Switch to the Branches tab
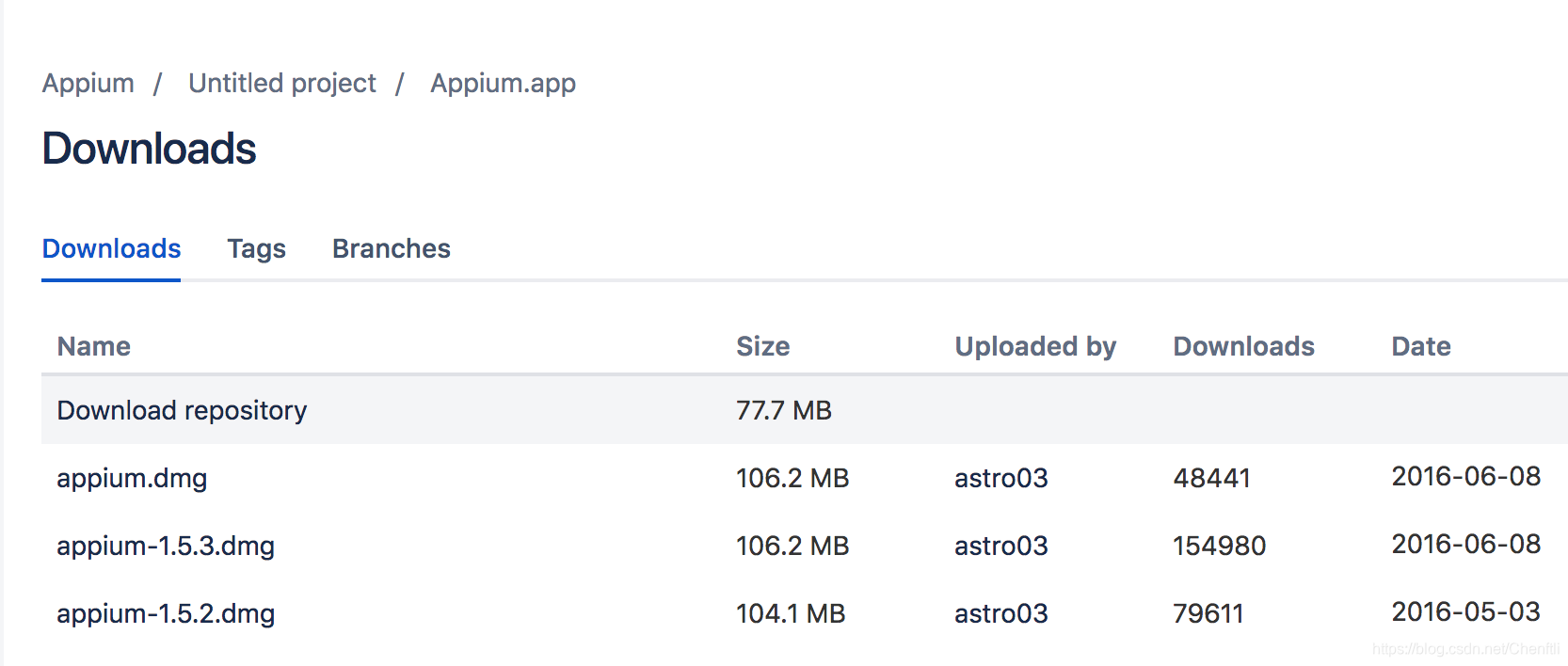This screenshot has height=666, width=1568. click(x=392, y=248)
